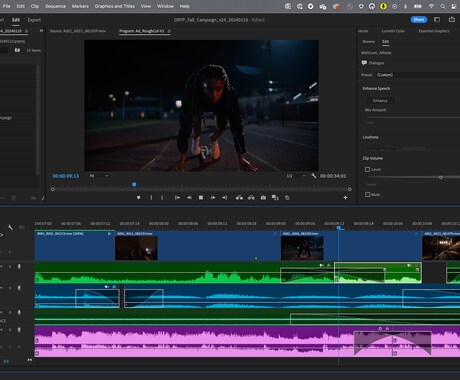Image resolution: width=460 pixels, height=380 pixels.
Task: Click the voice-over microphone on fourth audio track
Action: coord(19,330)
